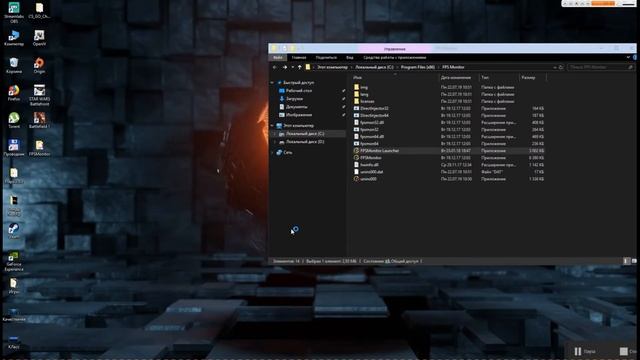The width and height of the screenshot is (640, 360).
Task: Open Explorer help question mark icon
Action: [x=634, y=58]
